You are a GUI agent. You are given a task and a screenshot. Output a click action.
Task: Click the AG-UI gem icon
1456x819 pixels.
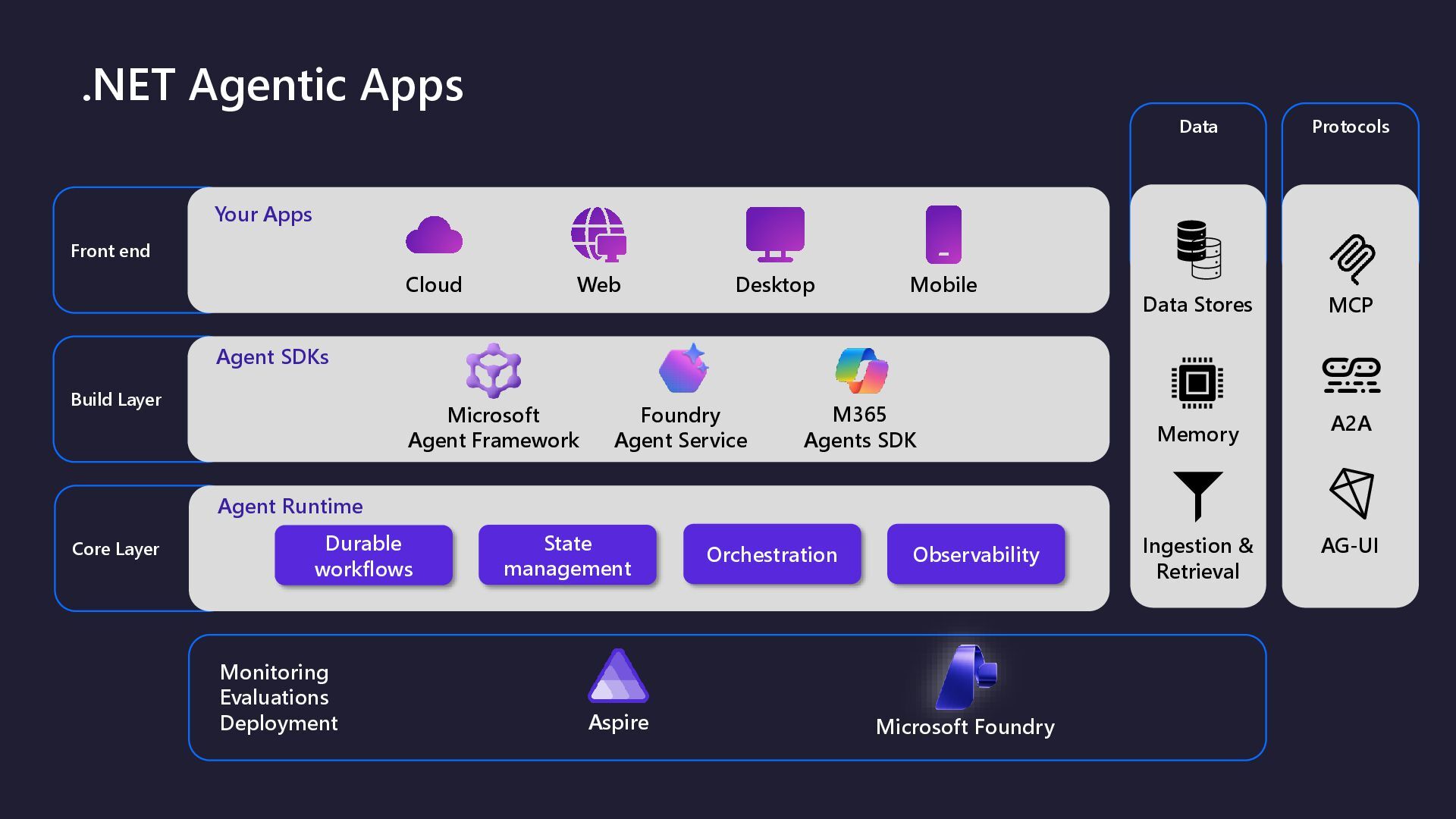click(x=1351, y=493)
